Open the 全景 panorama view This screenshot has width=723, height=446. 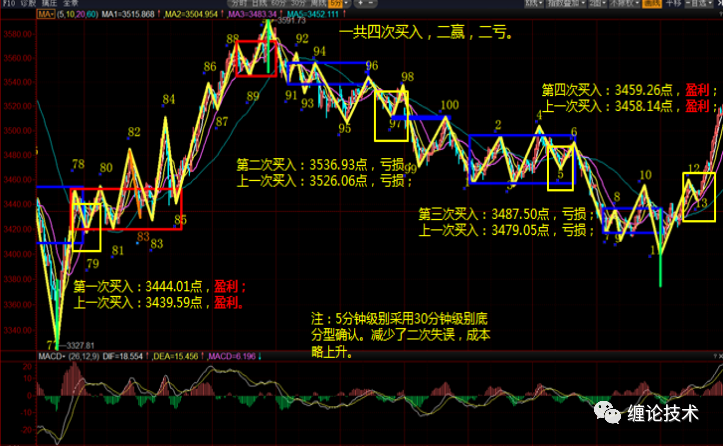[71, 3]
